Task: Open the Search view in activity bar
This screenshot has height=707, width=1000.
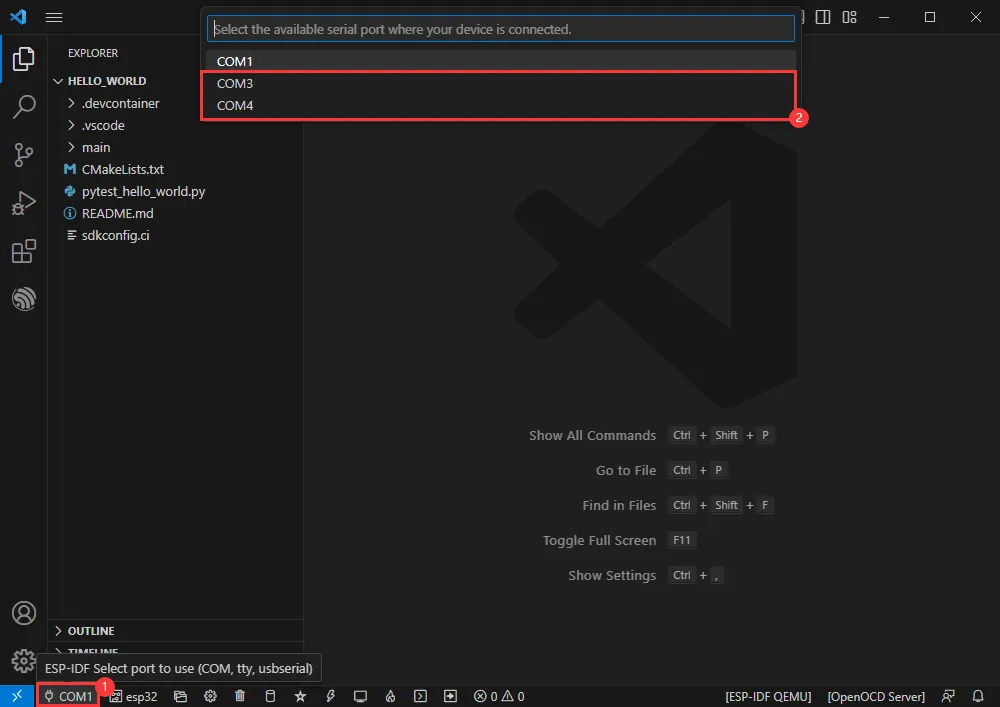Action: pyautogui.click(x=24, y=106)
